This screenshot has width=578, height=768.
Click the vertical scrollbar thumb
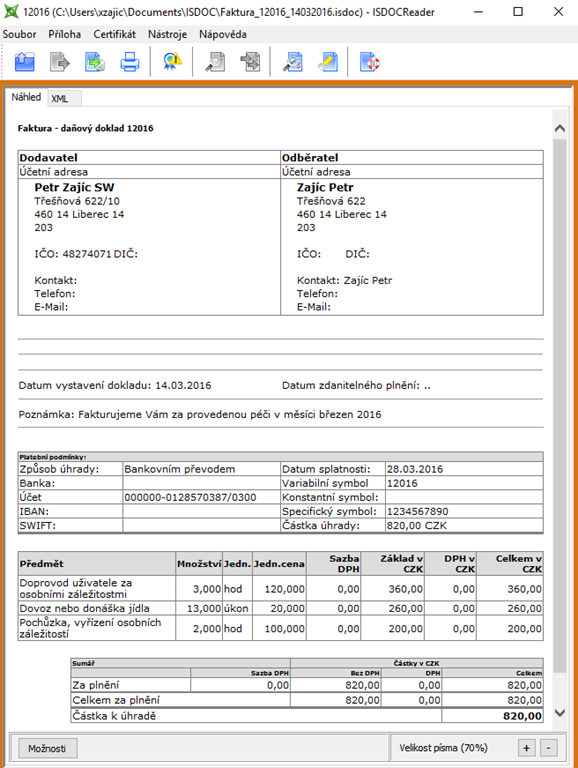560,406
